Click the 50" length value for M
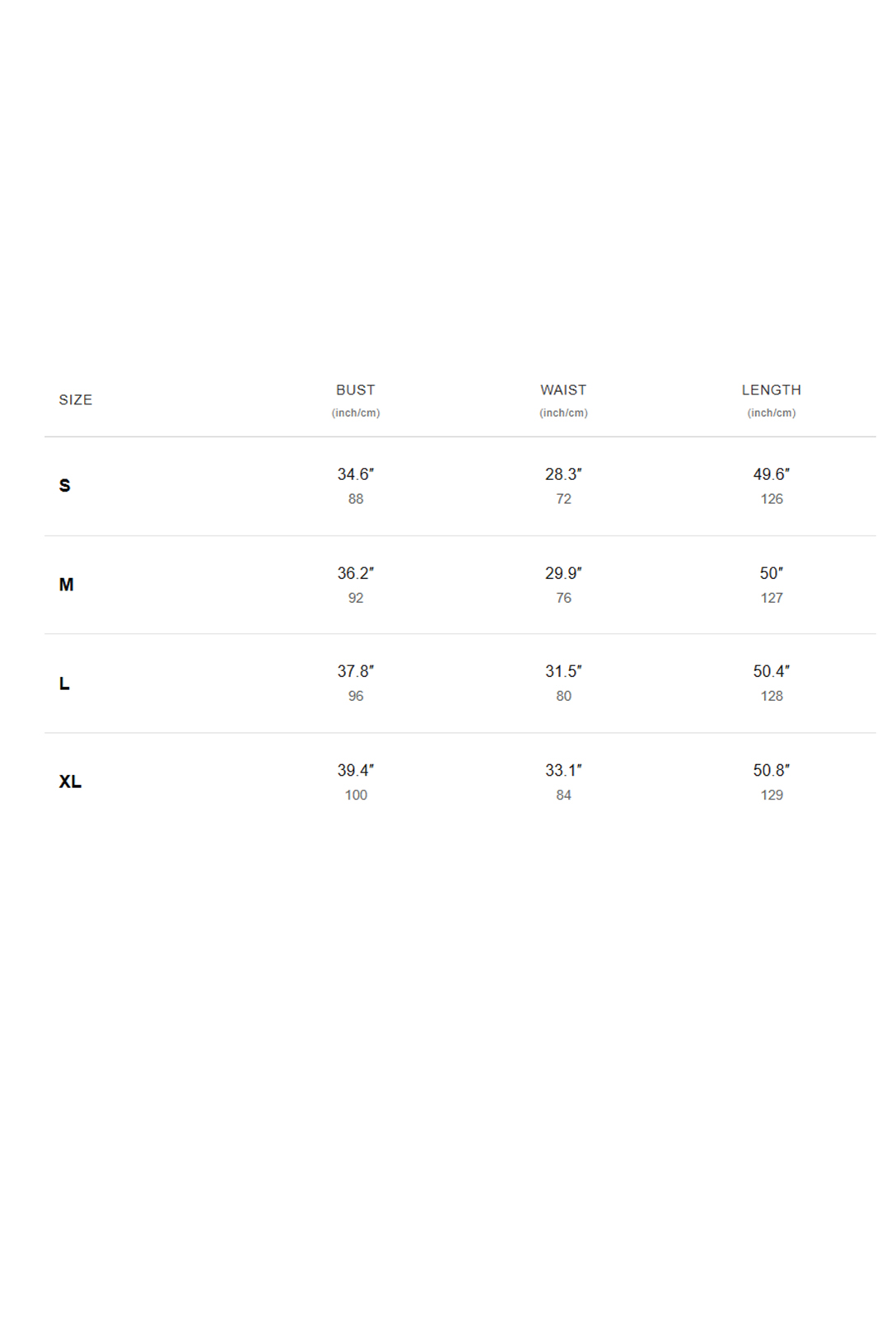 (772, 573)
